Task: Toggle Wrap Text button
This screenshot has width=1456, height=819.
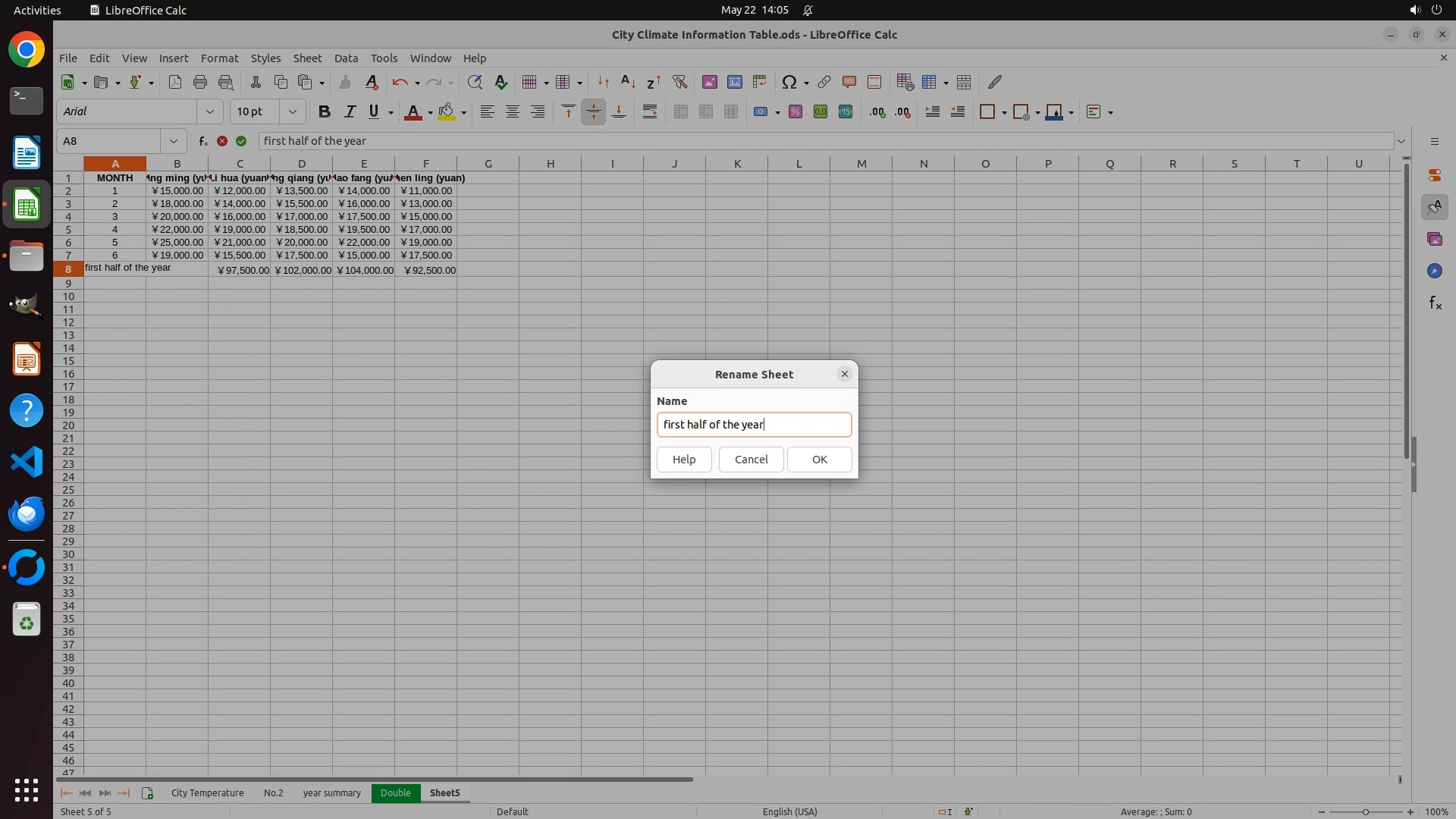Action: click(x=650, y=112)
